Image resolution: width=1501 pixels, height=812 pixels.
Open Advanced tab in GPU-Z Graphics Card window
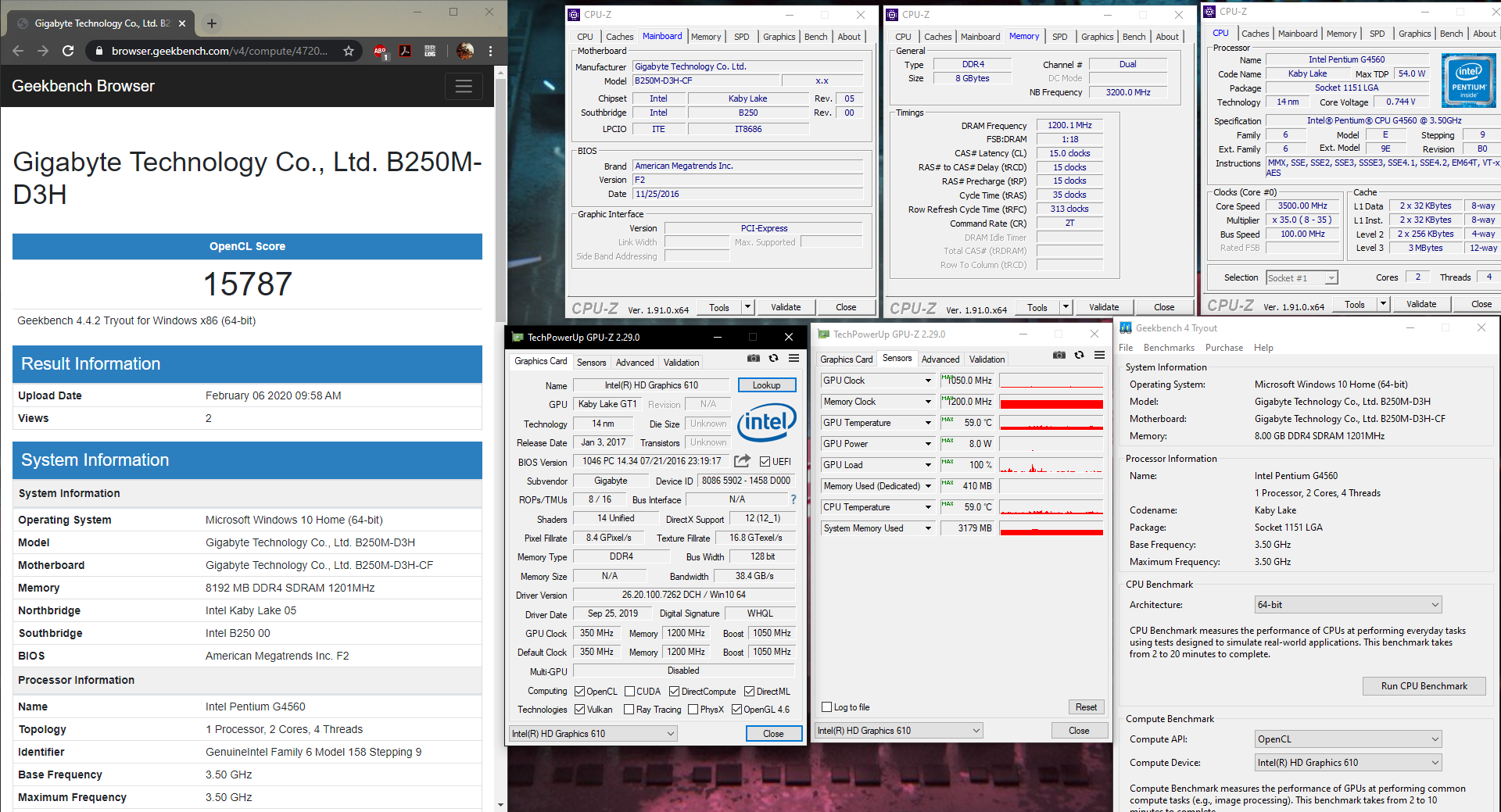(634, 363)
